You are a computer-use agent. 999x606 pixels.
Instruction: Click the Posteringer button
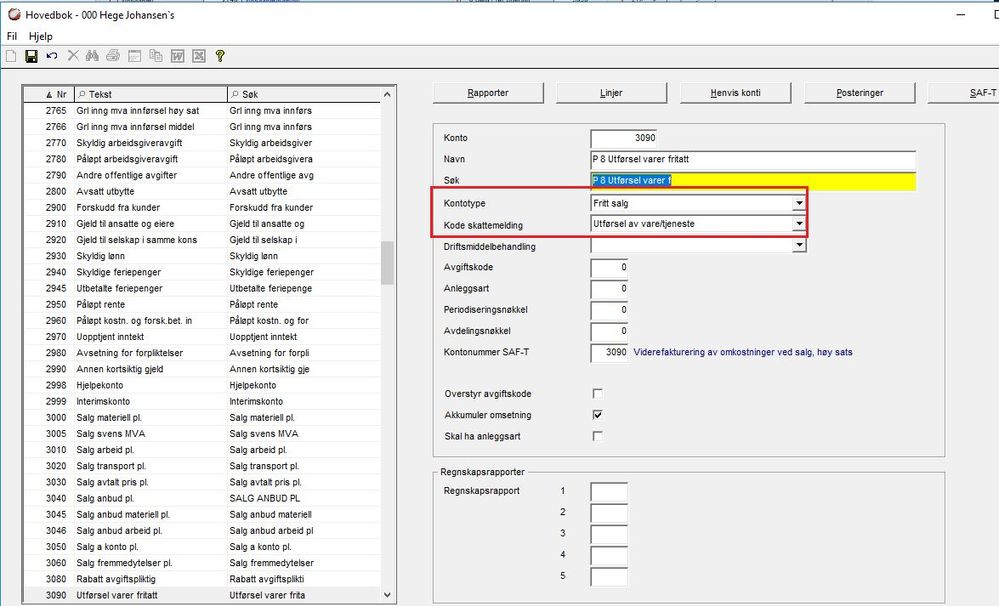[859, 93]
